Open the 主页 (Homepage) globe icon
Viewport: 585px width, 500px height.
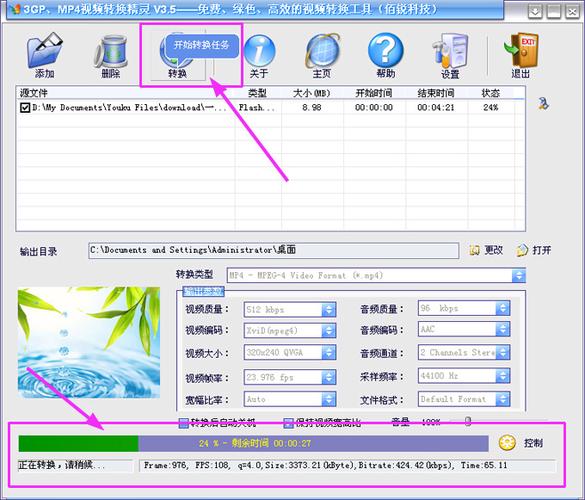(x=322, y=51)
